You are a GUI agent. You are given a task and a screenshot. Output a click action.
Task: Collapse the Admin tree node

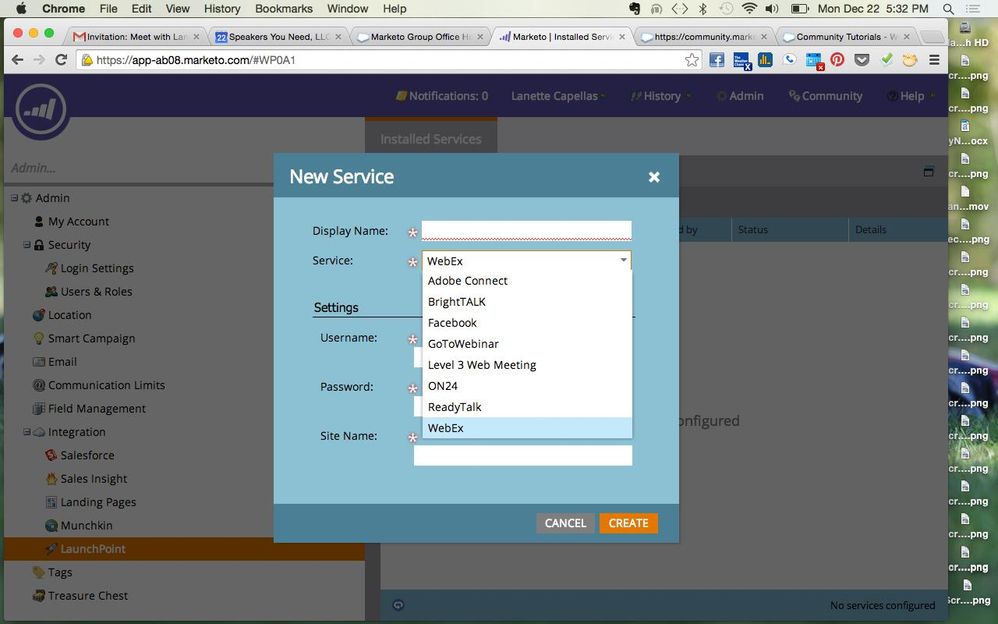[14, 198]
